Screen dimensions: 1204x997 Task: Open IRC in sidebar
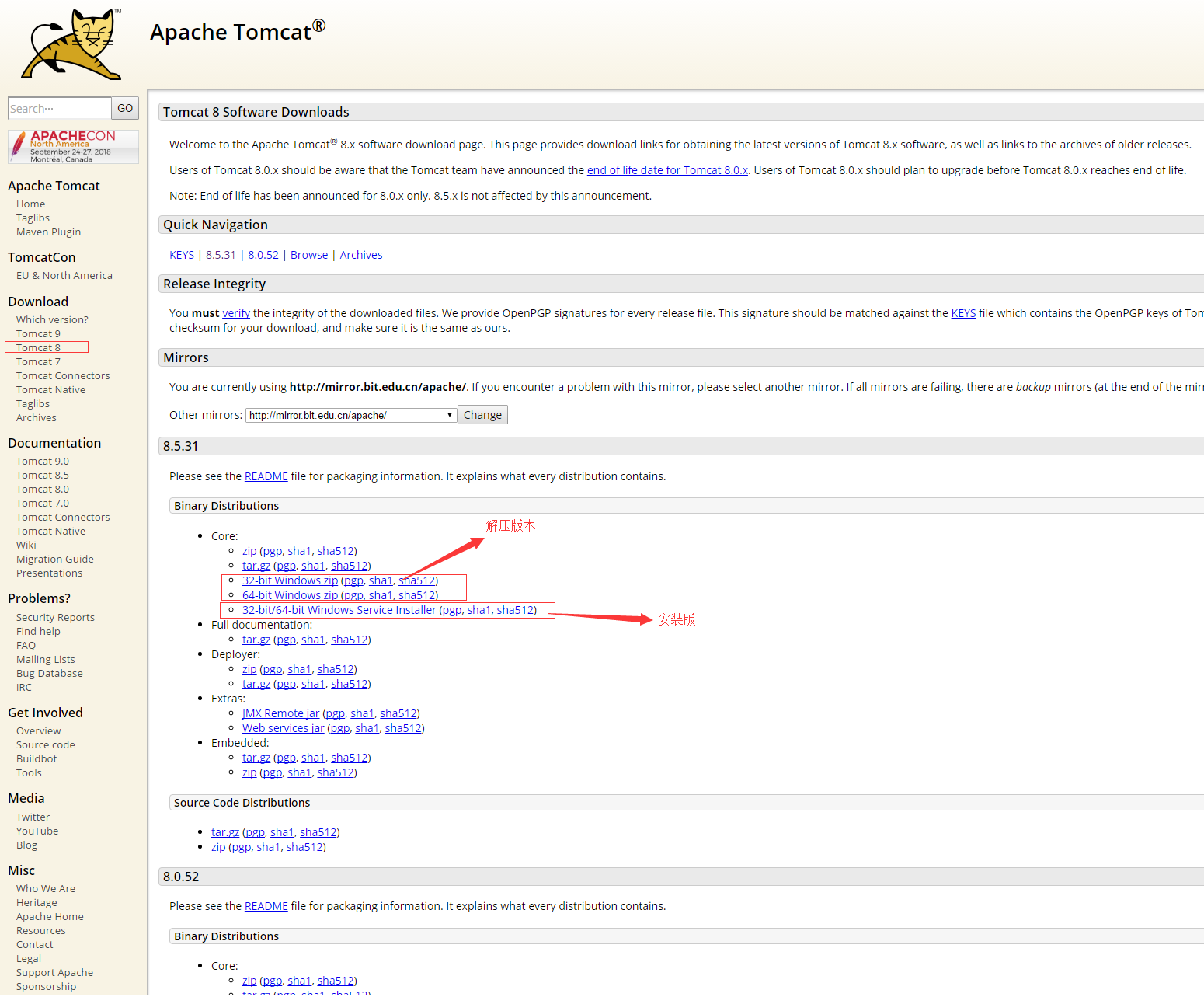point(24,688)
